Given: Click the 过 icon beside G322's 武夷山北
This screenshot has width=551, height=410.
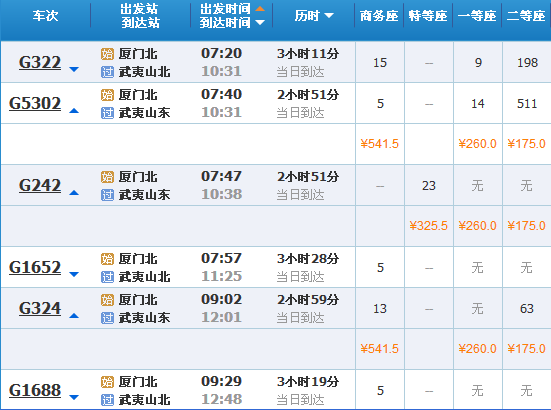Looking at the screenshot, I should point(107,72).
